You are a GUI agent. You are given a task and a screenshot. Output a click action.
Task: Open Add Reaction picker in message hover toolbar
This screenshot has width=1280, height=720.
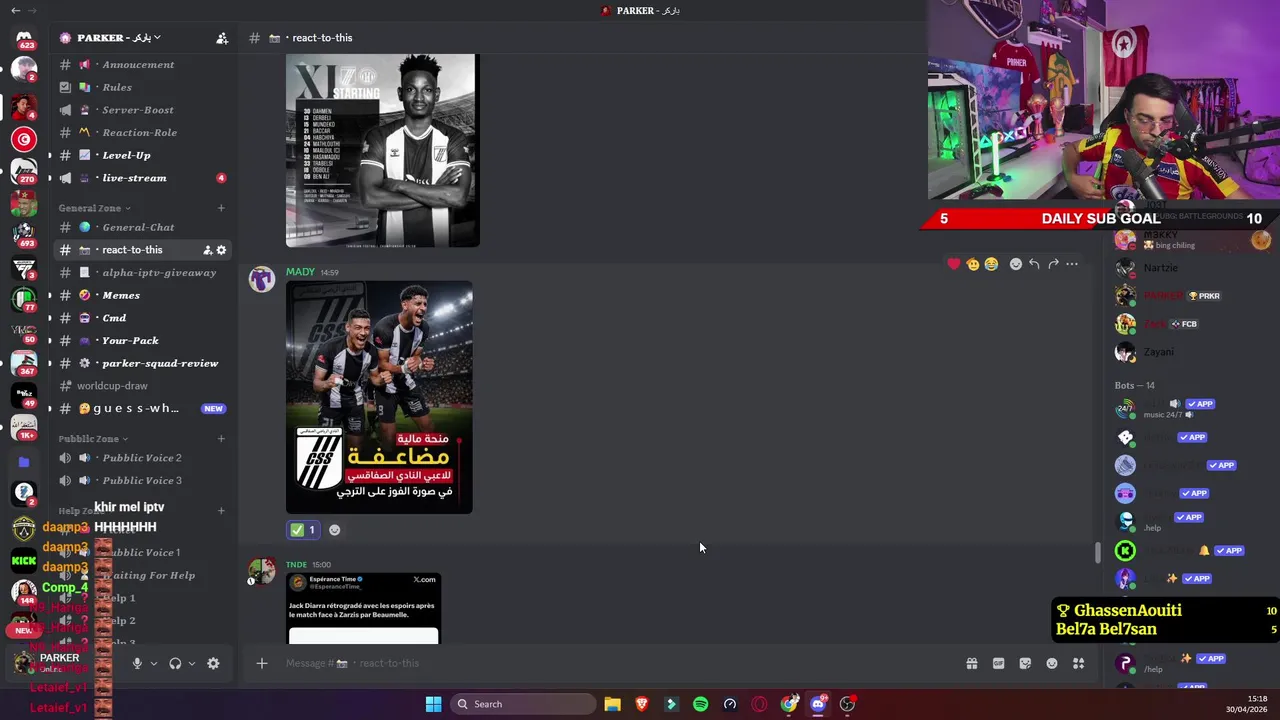(x=1016, y=264)
